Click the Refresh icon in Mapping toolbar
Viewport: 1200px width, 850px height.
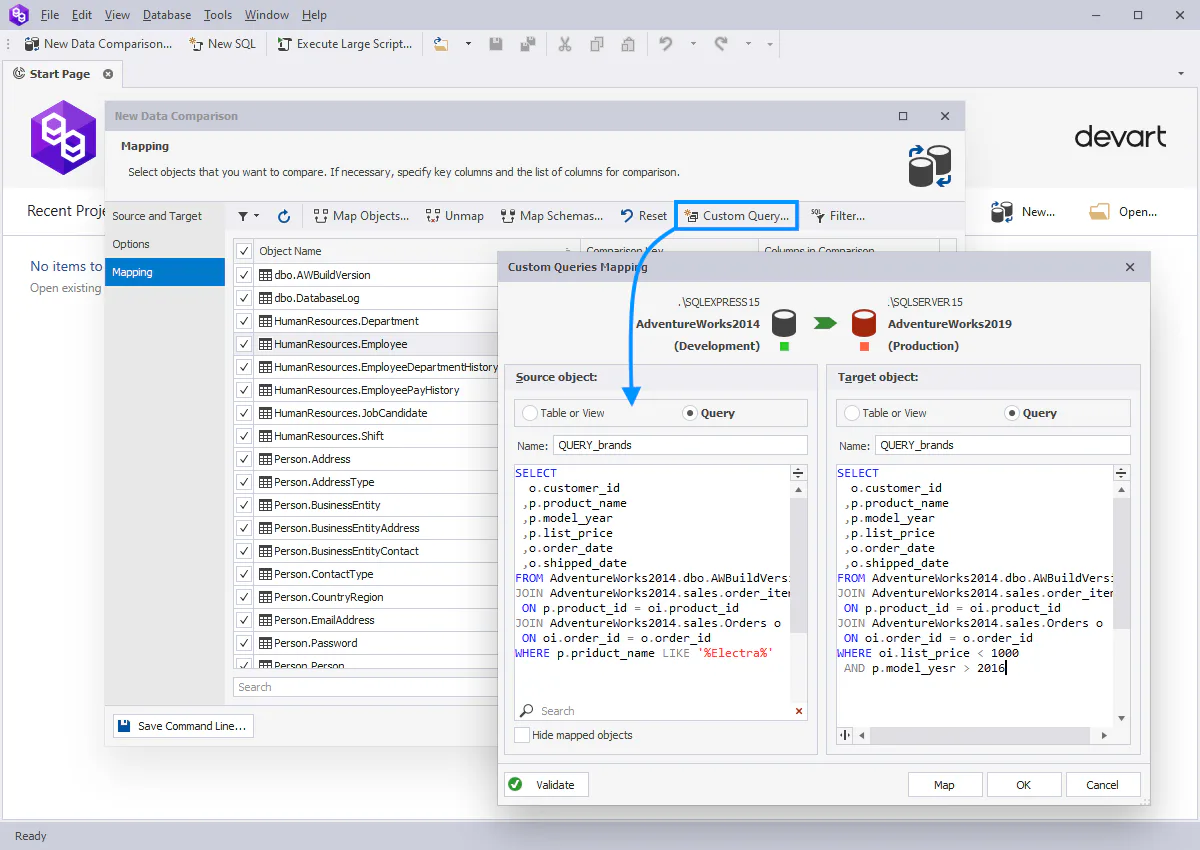tap(284, 216)
